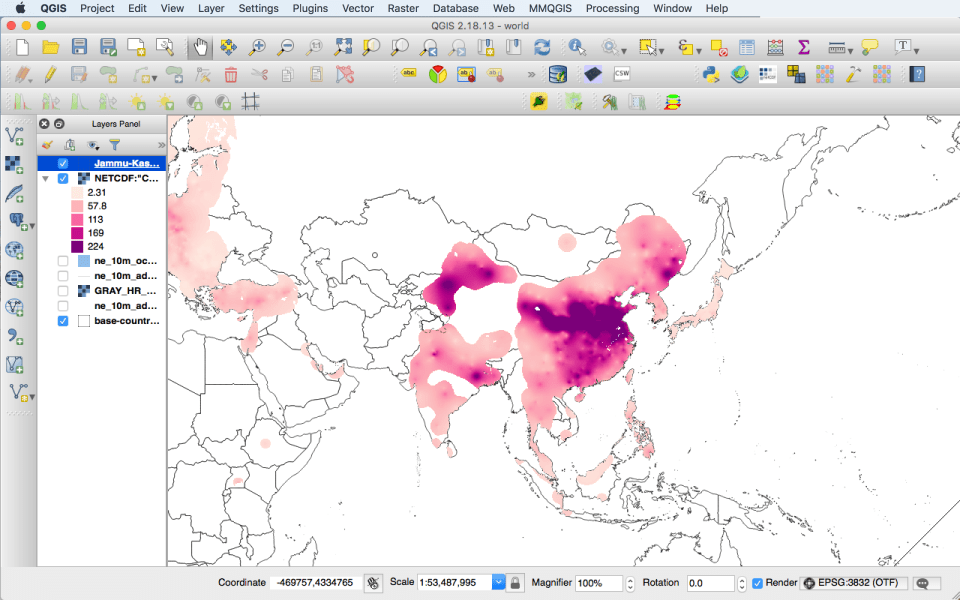Viewport: 960px width, 600px height.
Task: Open the layer styling paintbrush in Layers Panel
Action: point(47,145)
